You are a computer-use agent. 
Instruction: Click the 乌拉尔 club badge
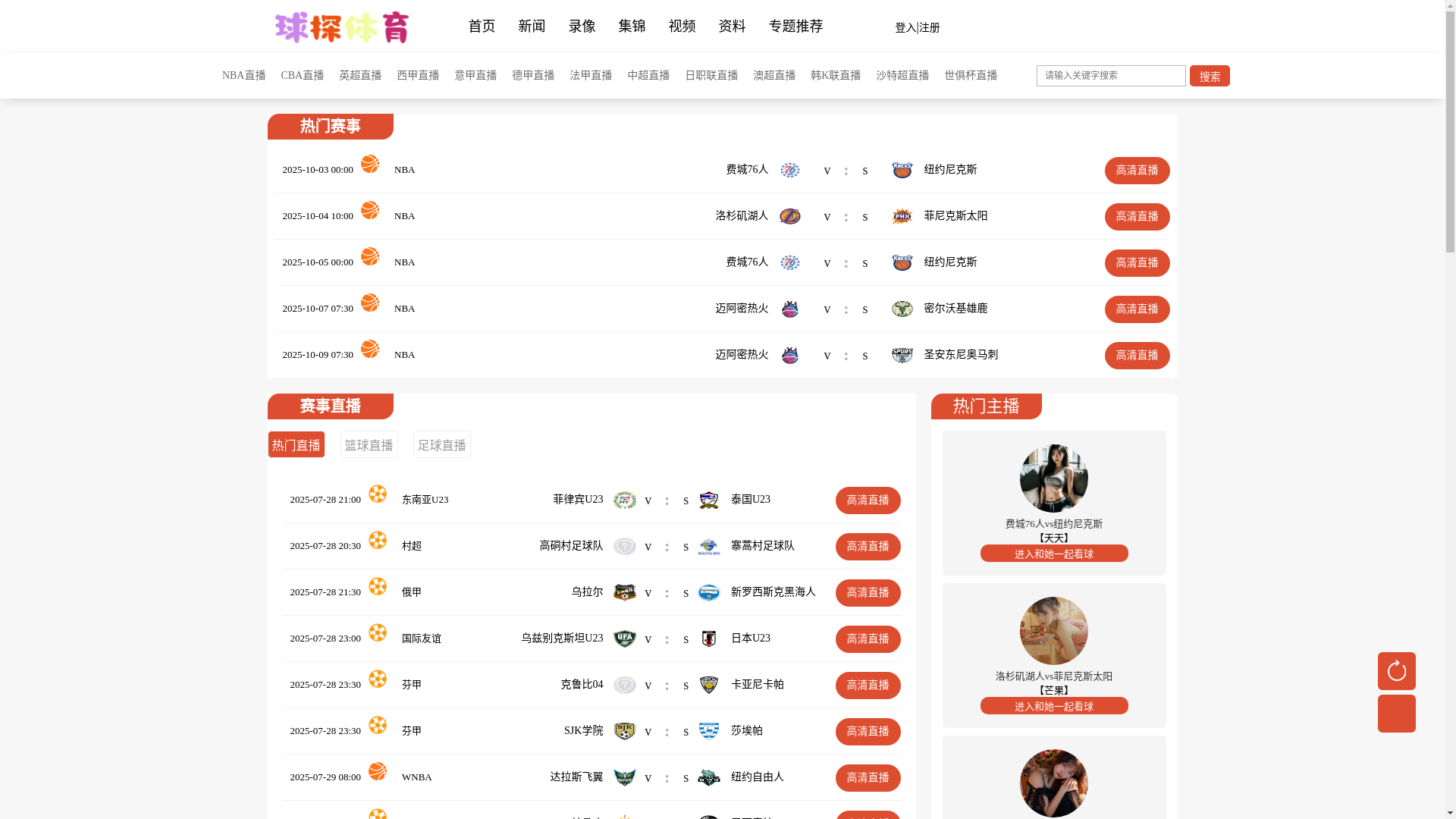coord(625,592)
